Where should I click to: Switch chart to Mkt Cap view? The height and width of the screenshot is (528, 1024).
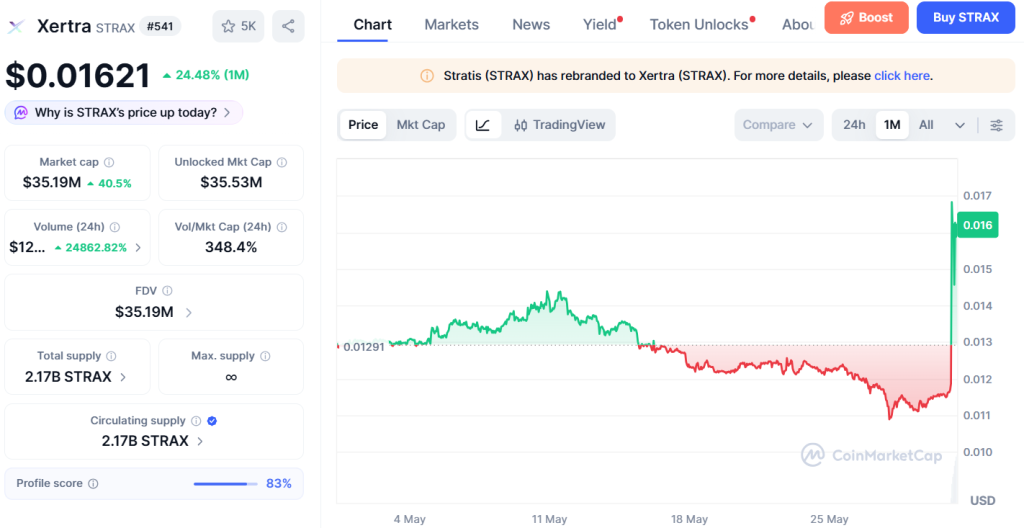[421, 125]
